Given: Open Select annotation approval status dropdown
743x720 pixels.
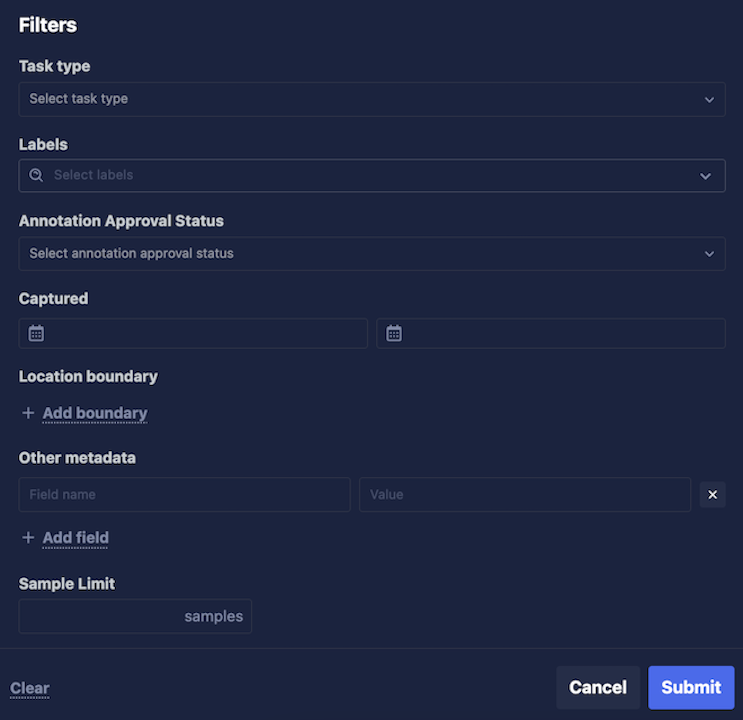Looking at the screenshot, I should tap(372, 254).
